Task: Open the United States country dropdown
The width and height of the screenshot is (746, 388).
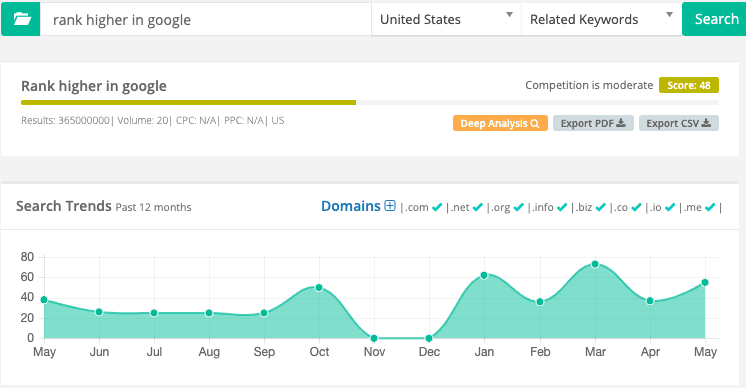Action: point(446,19)
